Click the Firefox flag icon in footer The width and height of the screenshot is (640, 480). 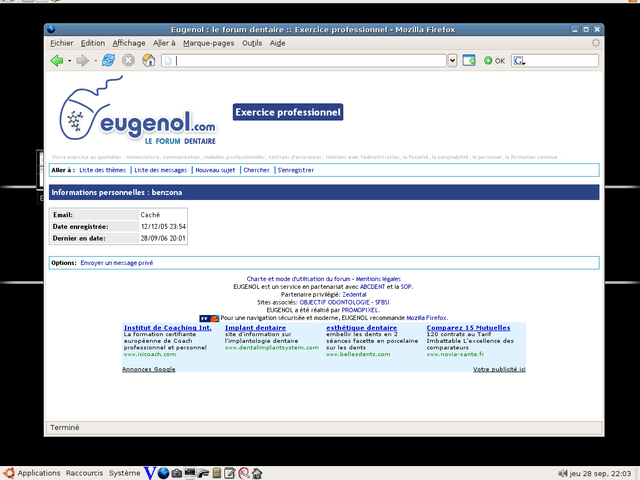point(209,318)
